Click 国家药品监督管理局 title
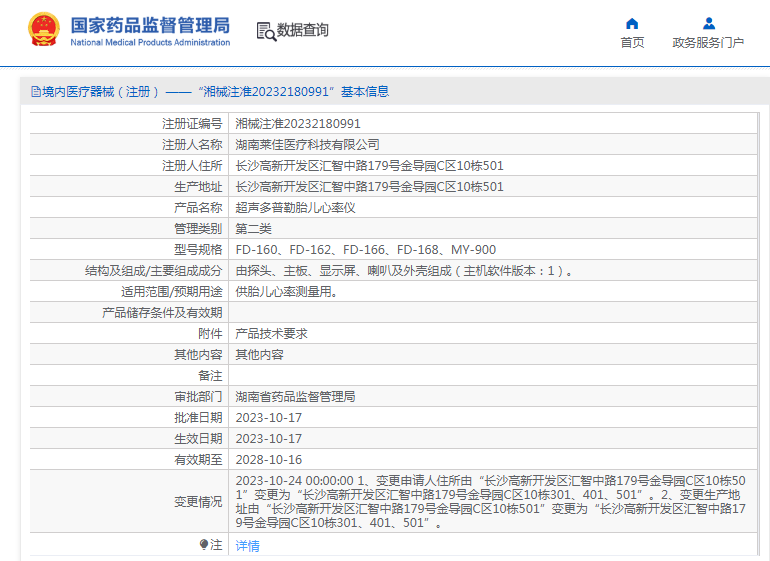 click(x=150, y=25)
